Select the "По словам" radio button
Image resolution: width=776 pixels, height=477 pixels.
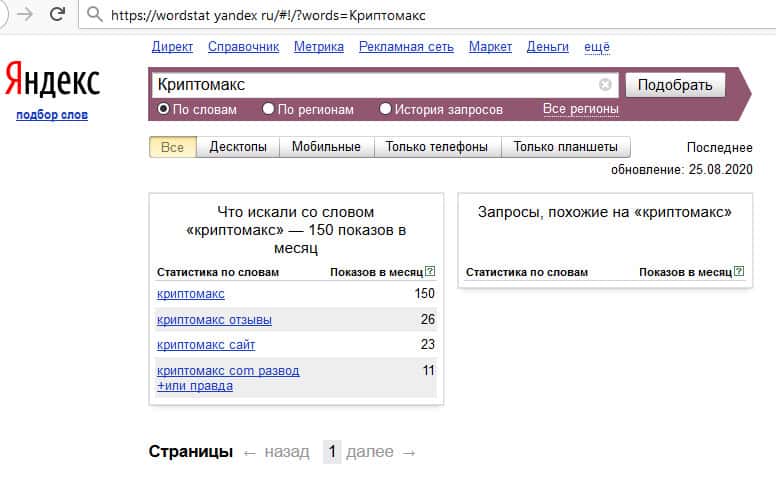[164, 109]
